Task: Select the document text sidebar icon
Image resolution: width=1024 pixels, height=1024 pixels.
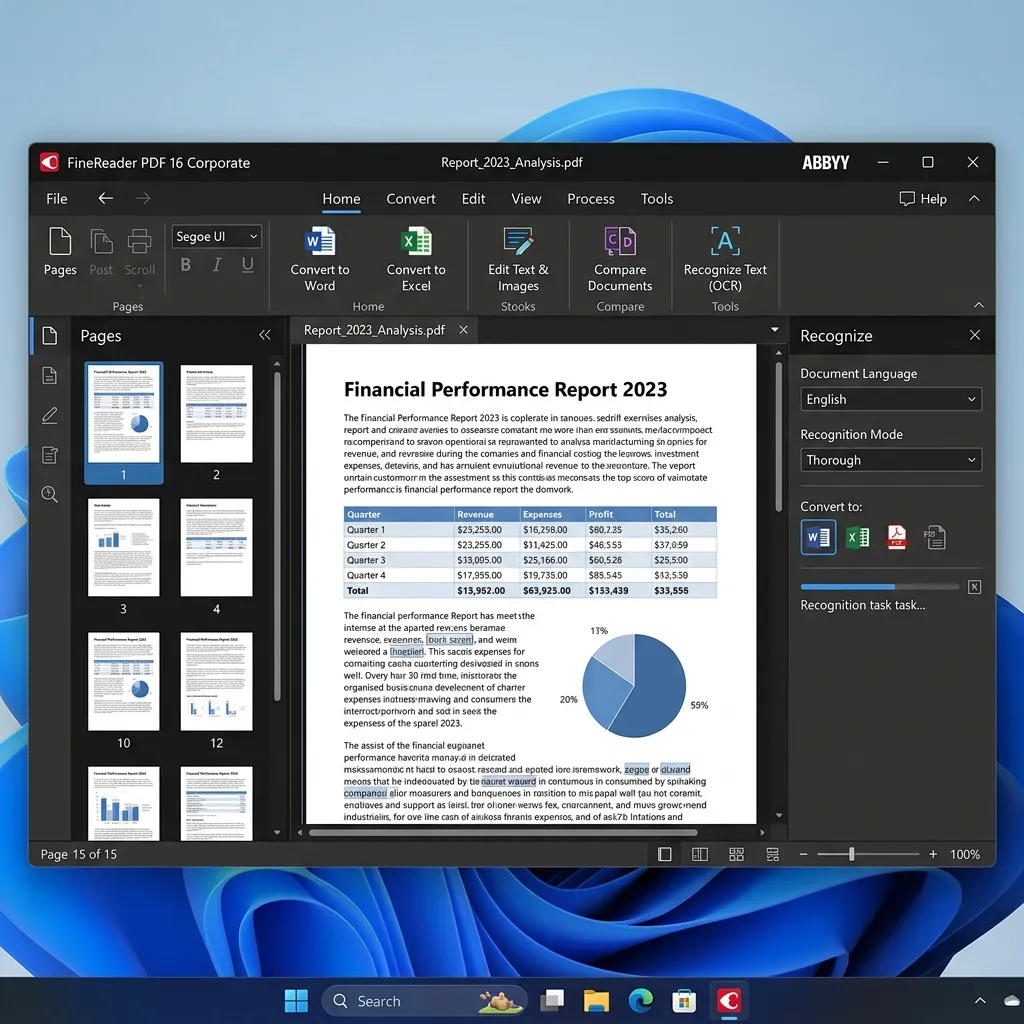Action: (50, 376)
